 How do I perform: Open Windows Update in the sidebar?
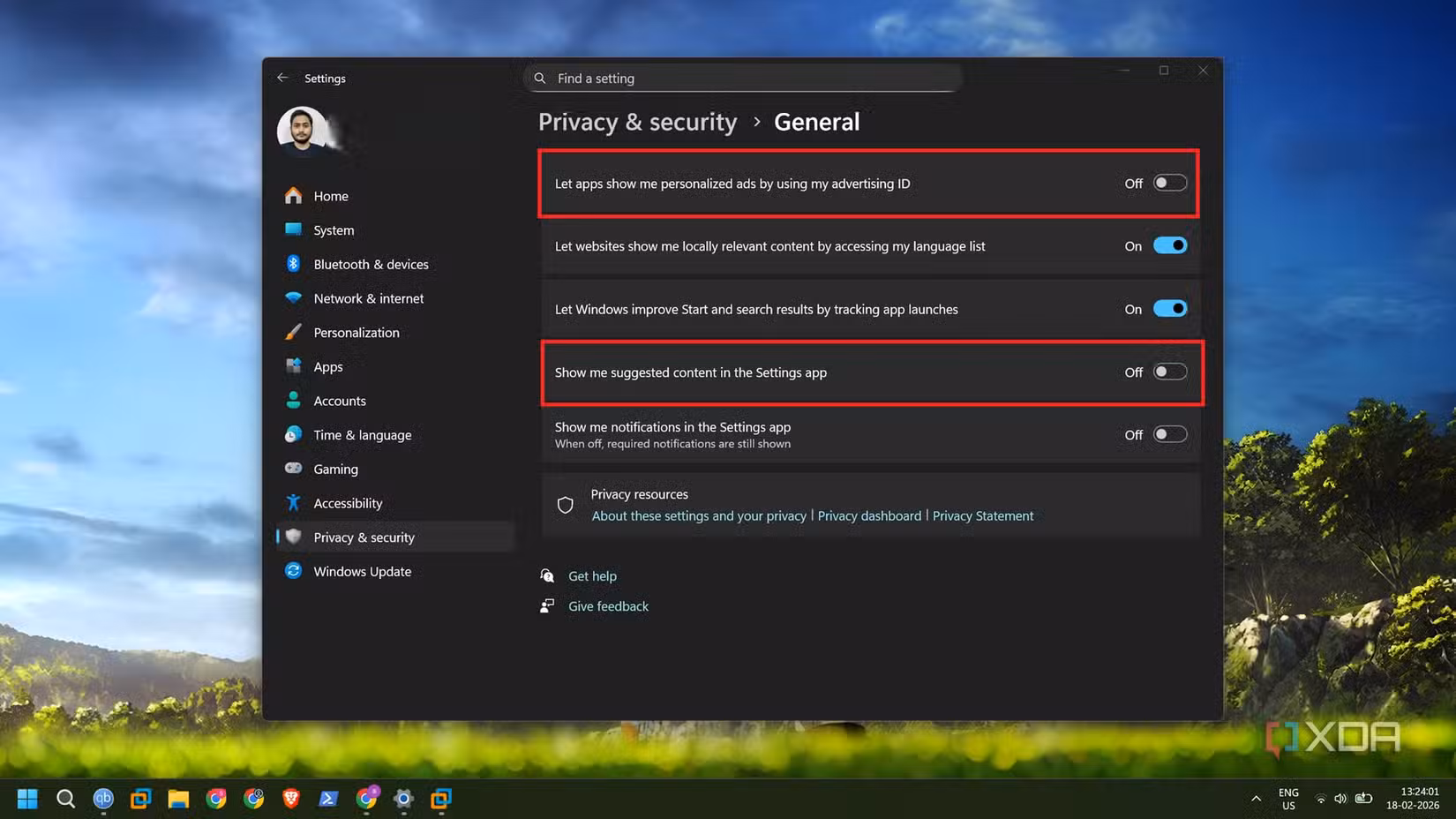tap(394, 571)
